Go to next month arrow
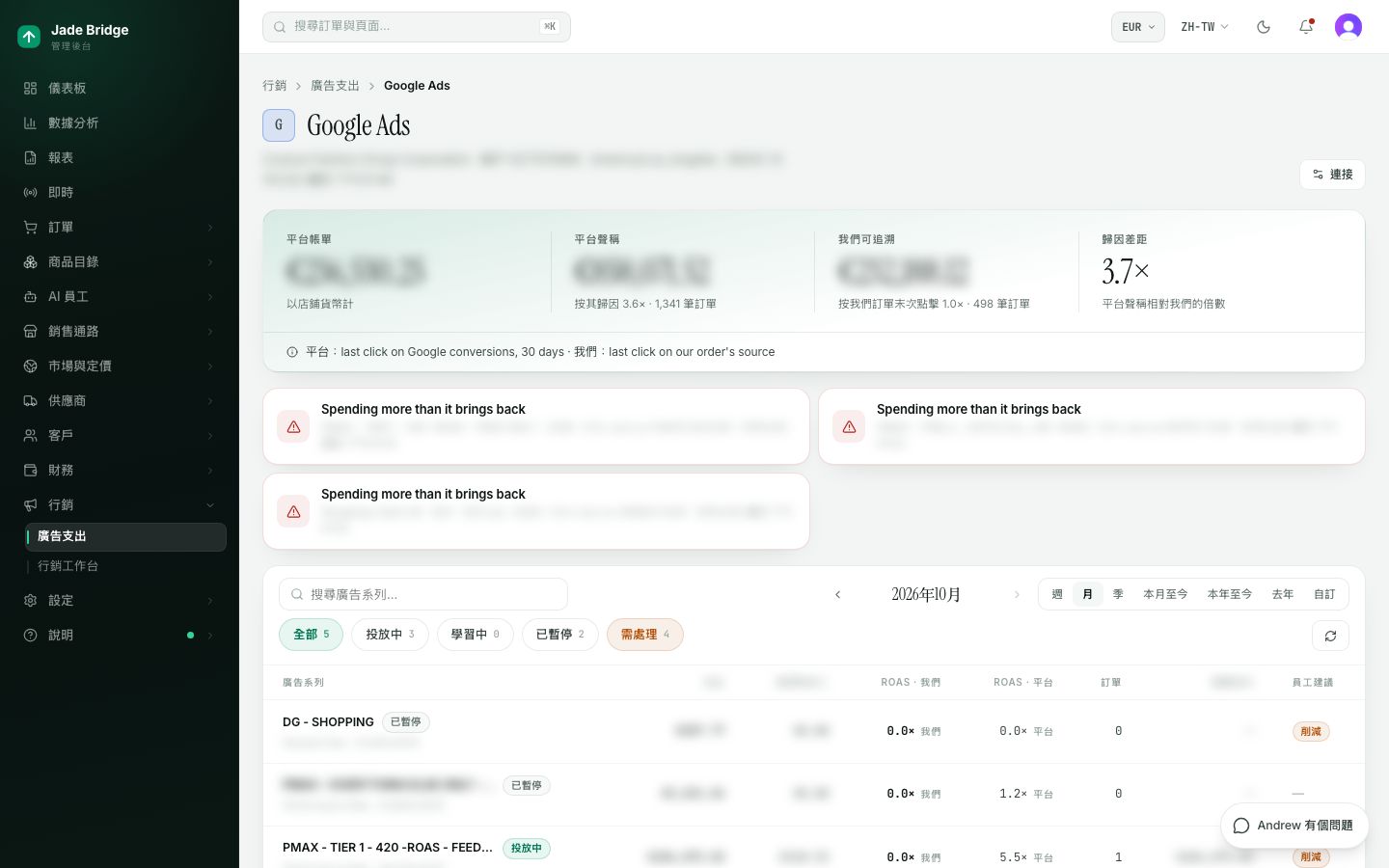The image size is (1389, 868). click(x=1017, y=595)
